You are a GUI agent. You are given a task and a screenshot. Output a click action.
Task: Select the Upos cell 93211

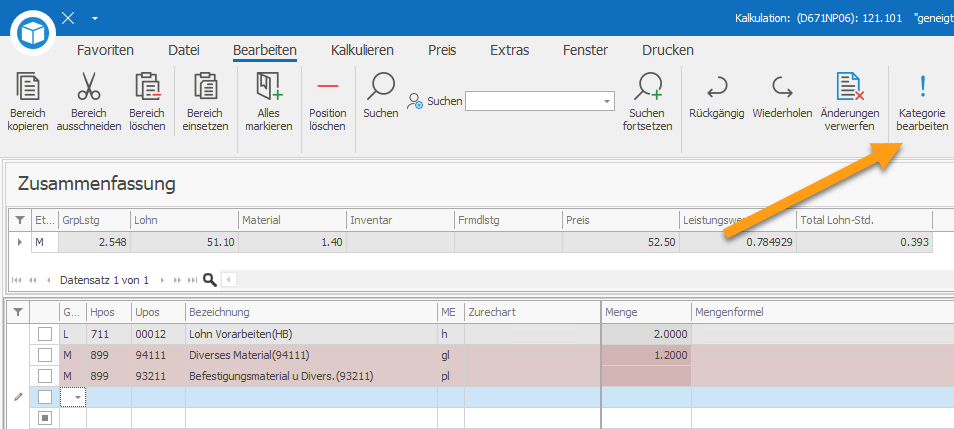[x=158, y=376]
